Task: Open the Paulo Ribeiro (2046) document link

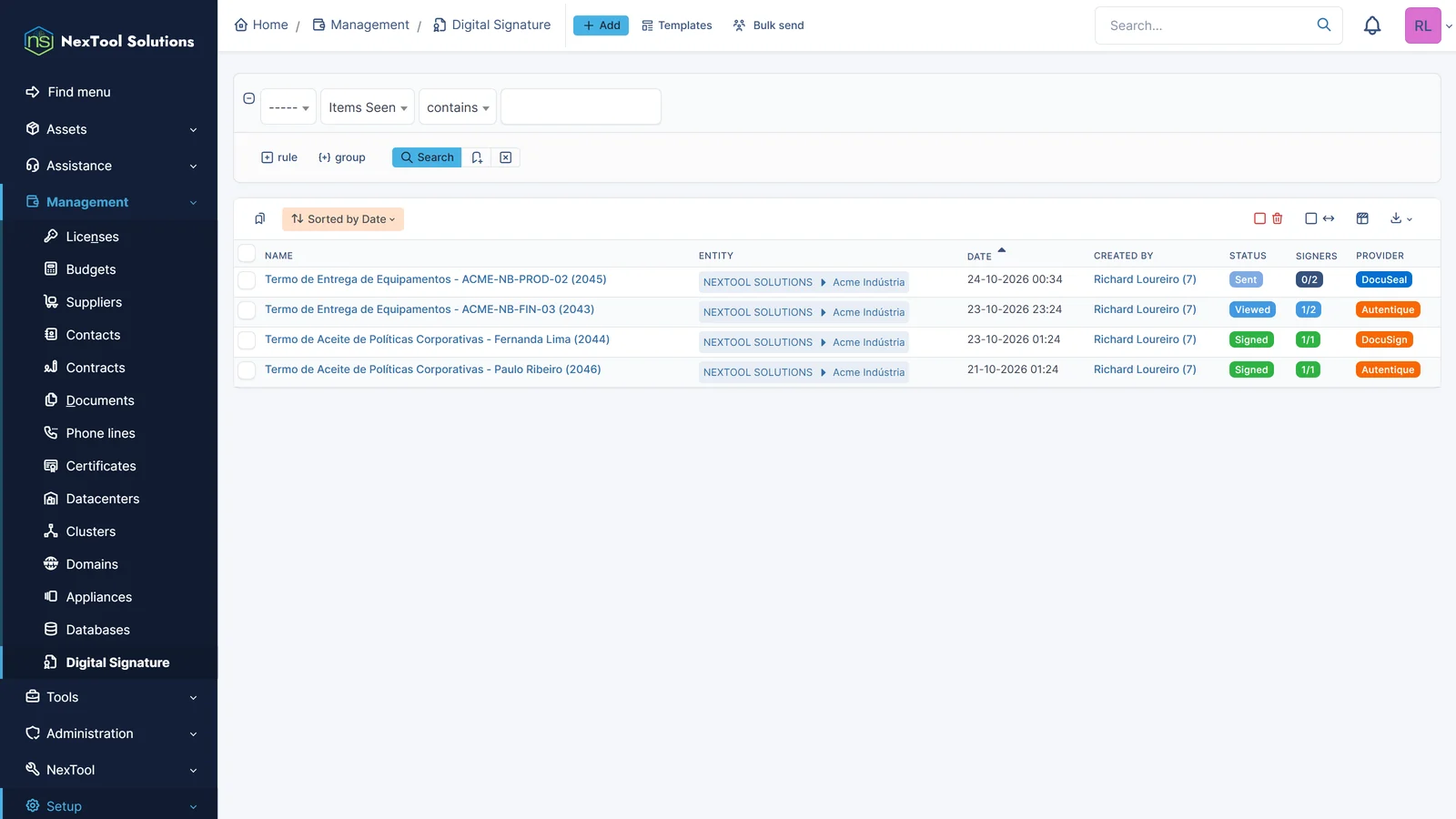Action: 433,369
